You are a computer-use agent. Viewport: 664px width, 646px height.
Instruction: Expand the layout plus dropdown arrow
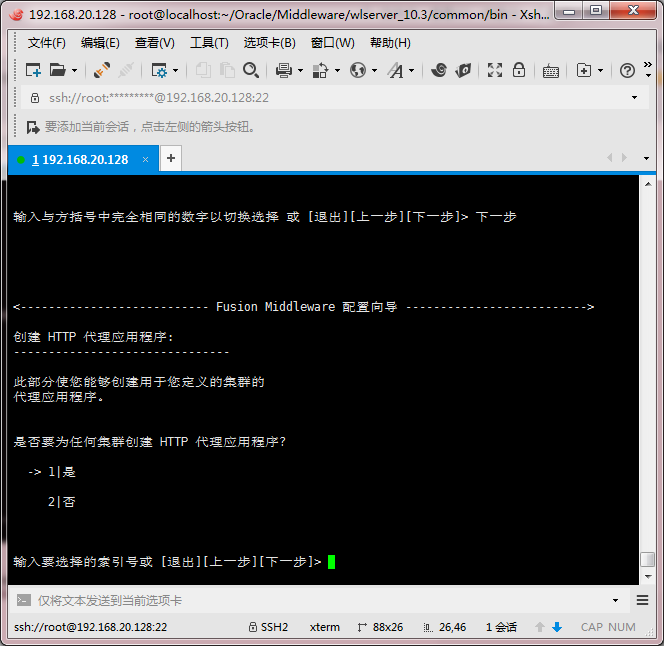(x=600, y=70)
